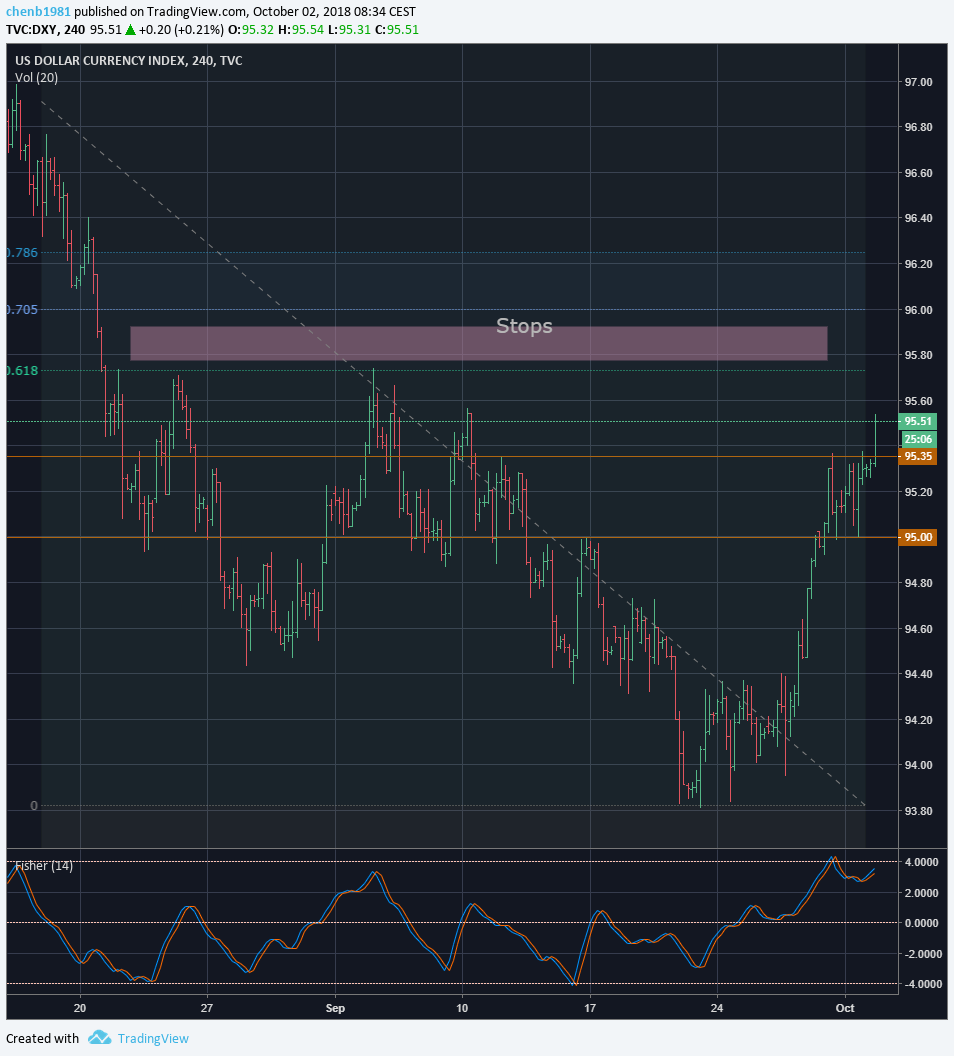The height and width of the screenshot is (1056, 954).
Task: Click the 27 date label on time axis
Action: [207, 1008]
